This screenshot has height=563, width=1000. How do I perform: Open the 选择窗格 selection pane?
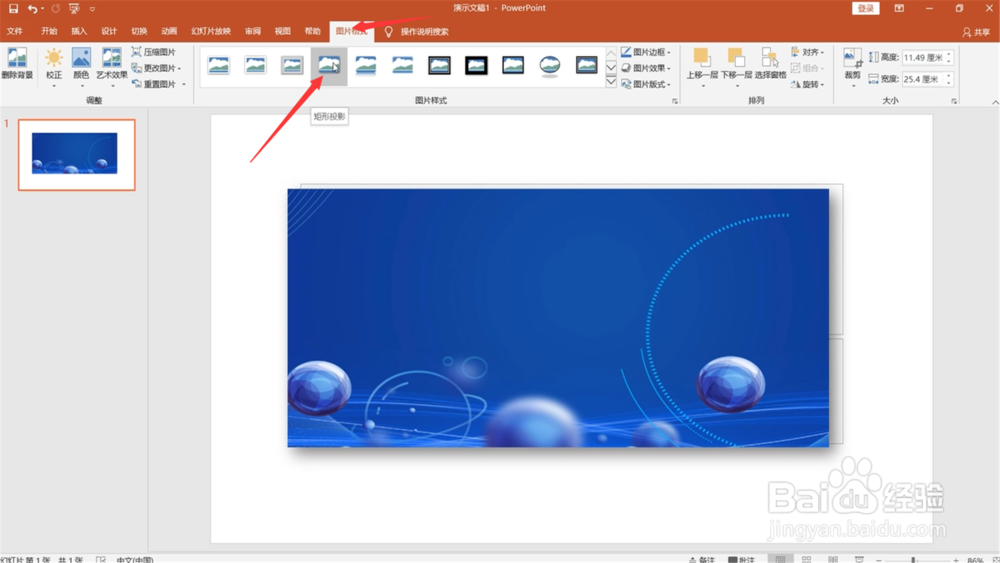(x=770, y=64)
